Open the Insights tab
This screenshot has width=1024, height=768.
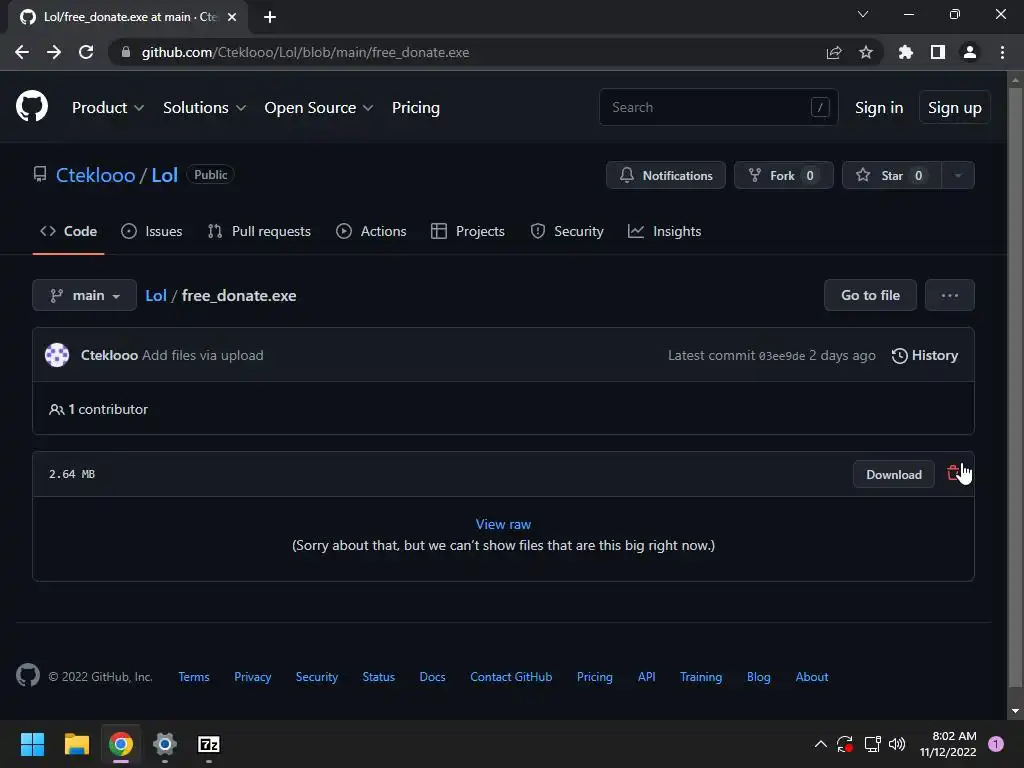(664, 231)
